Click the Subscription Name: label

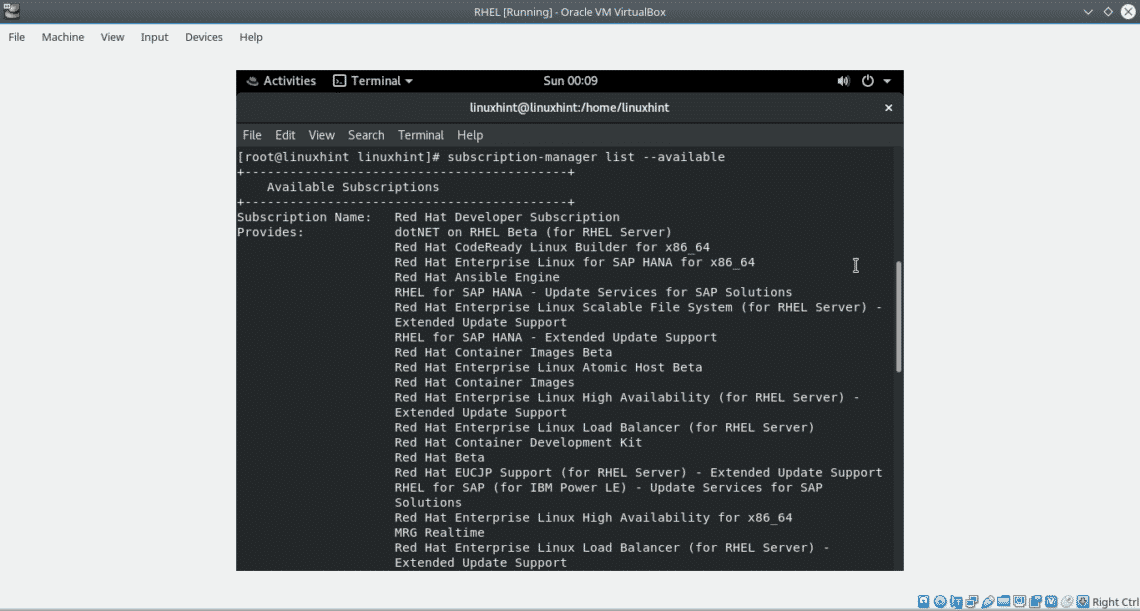305,217
